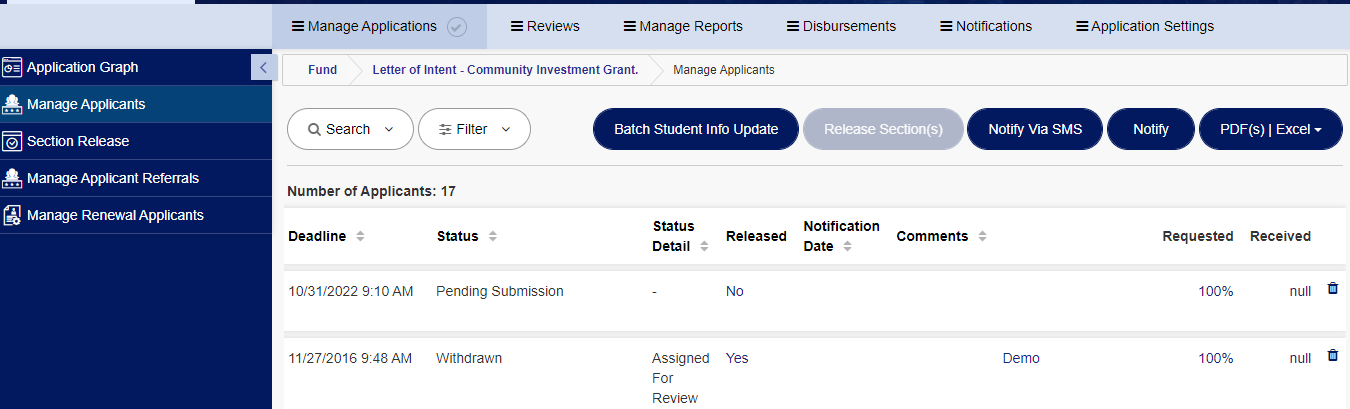The image size is (1350, 409).
Task: Click the Manage Applicant Referrals icon
Action: click(x=12, y=178)
